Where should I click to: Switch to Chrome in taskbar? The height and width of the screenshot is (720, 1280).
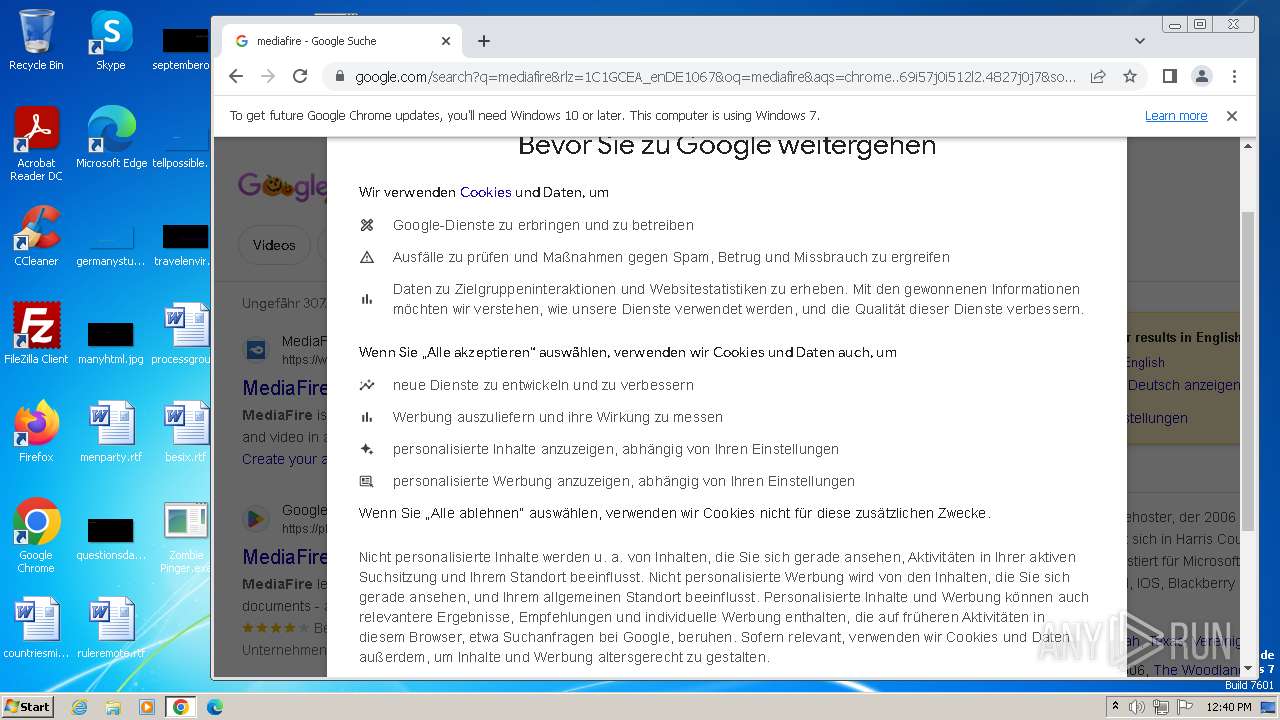click(x=181, y=707)
